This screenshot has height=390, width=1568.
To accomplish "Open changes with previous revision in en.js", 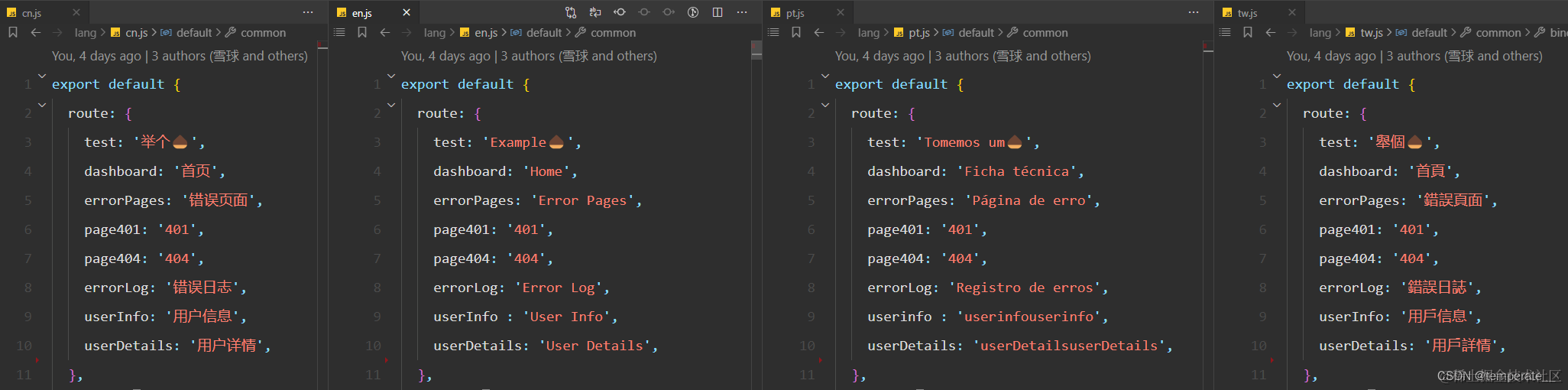I will pyautogui.click(x=620, y=12).
